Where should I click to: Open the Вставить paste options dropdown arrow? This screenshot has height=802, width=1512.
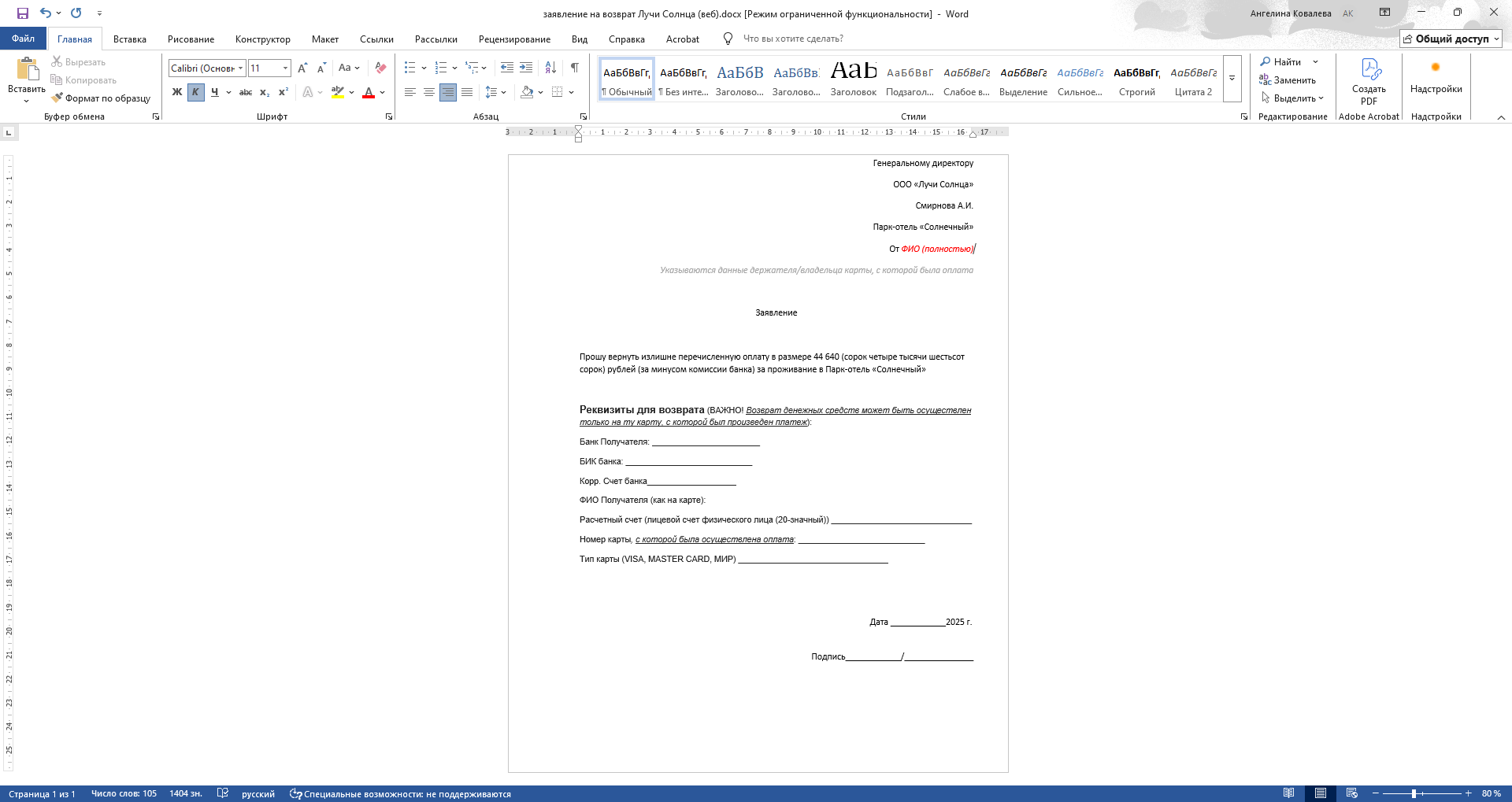coord(27,100)
